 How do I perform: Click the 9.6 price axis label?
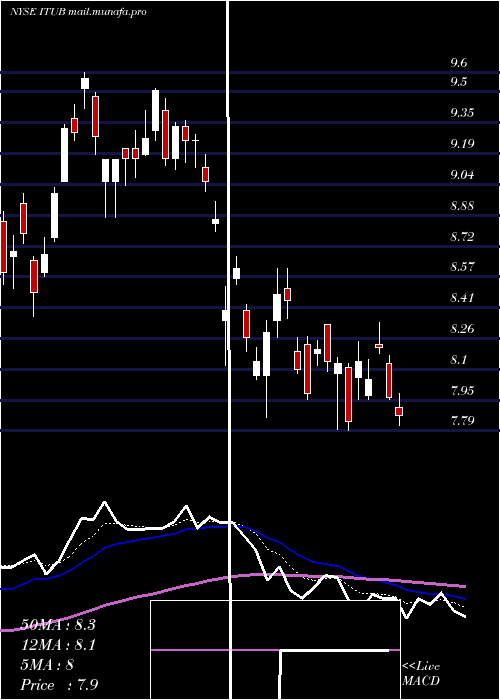tap(458, 62)
